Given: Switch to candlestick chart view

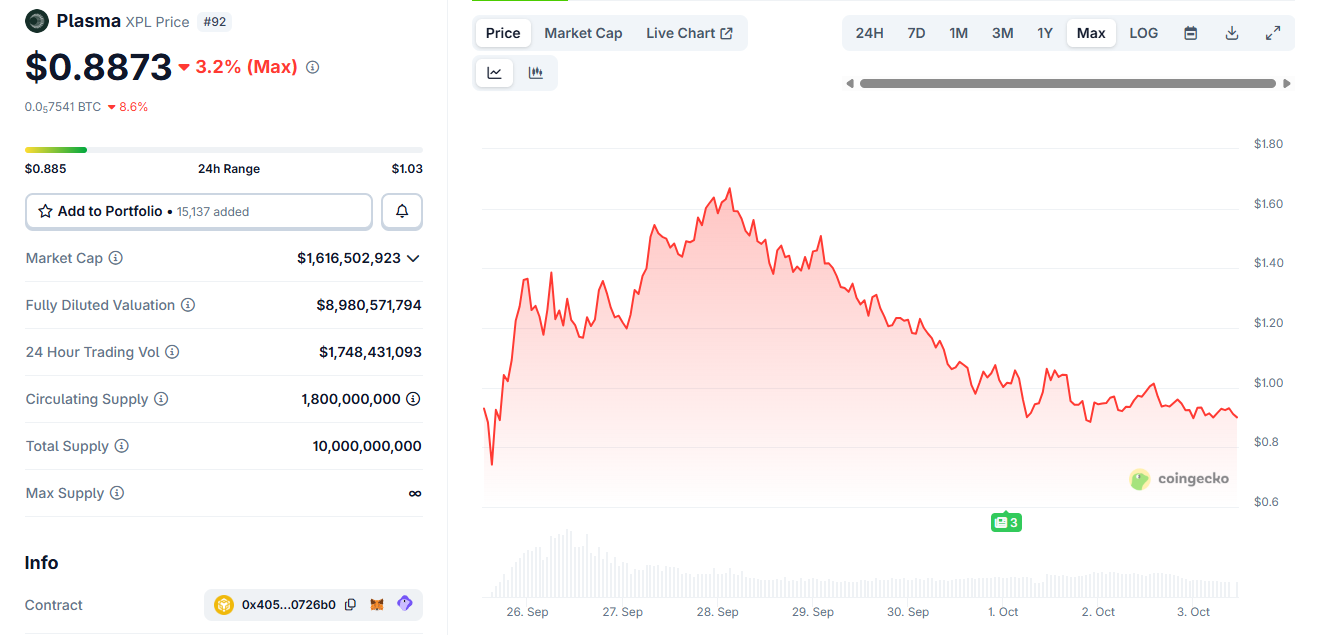Looking at the screenshot, I should click(536, 73).
